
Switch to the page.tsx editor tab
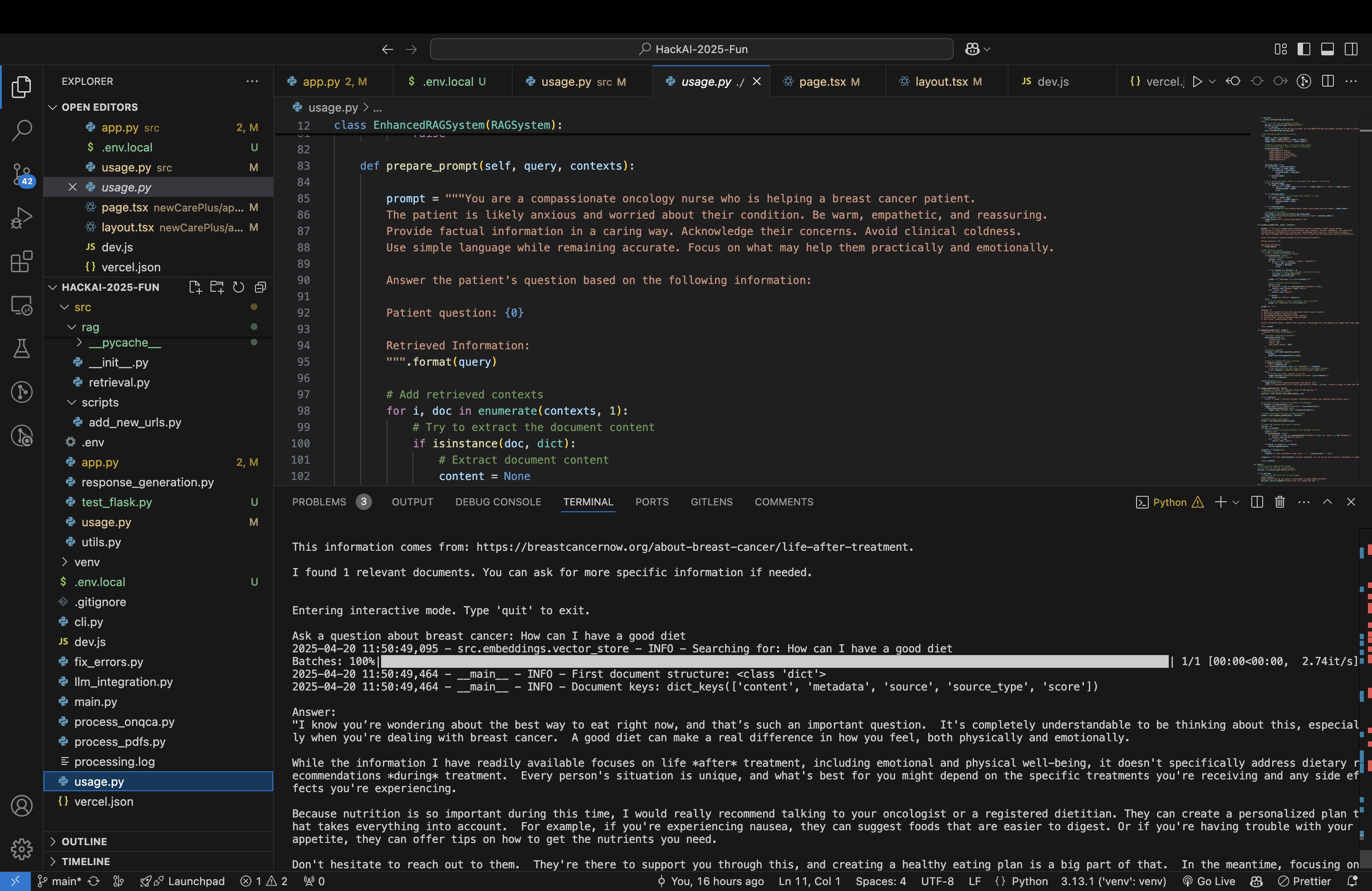(x=822, y=81)
